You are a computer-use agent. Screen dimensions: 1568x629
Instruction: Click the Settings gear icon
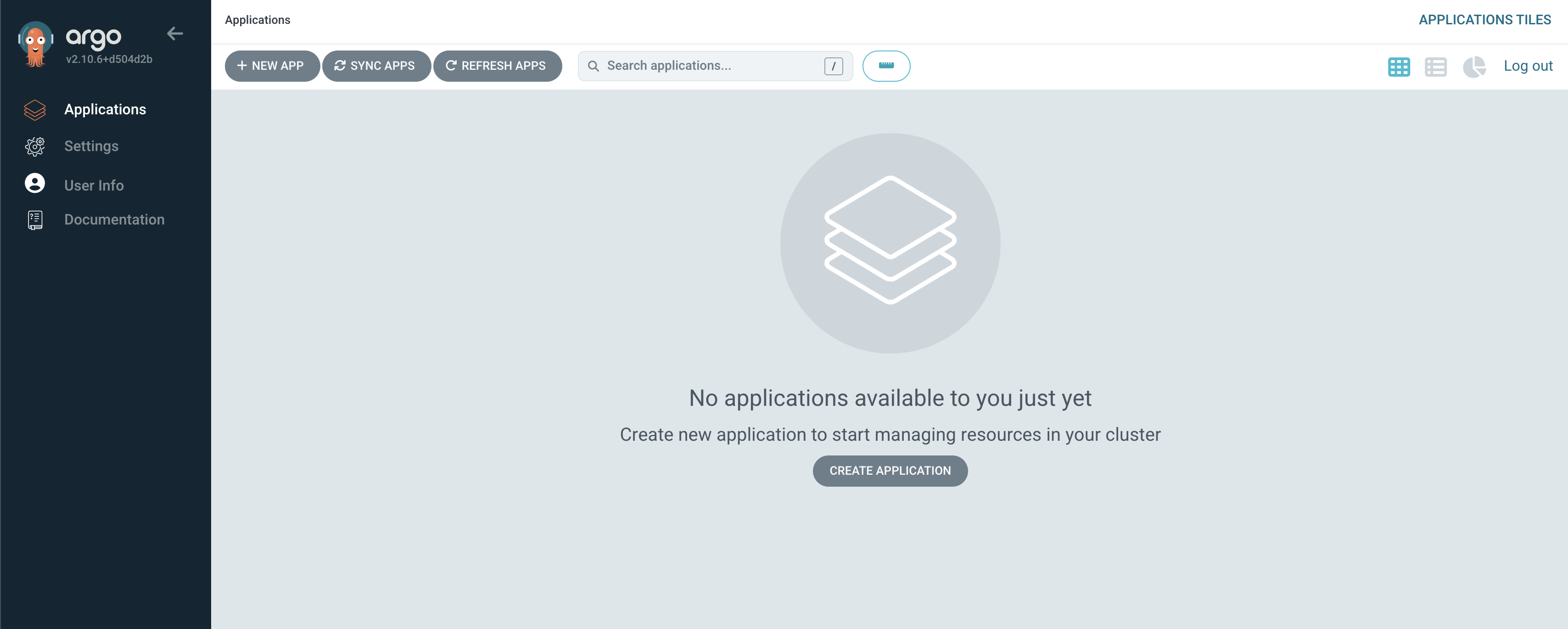tap(35, 146)
